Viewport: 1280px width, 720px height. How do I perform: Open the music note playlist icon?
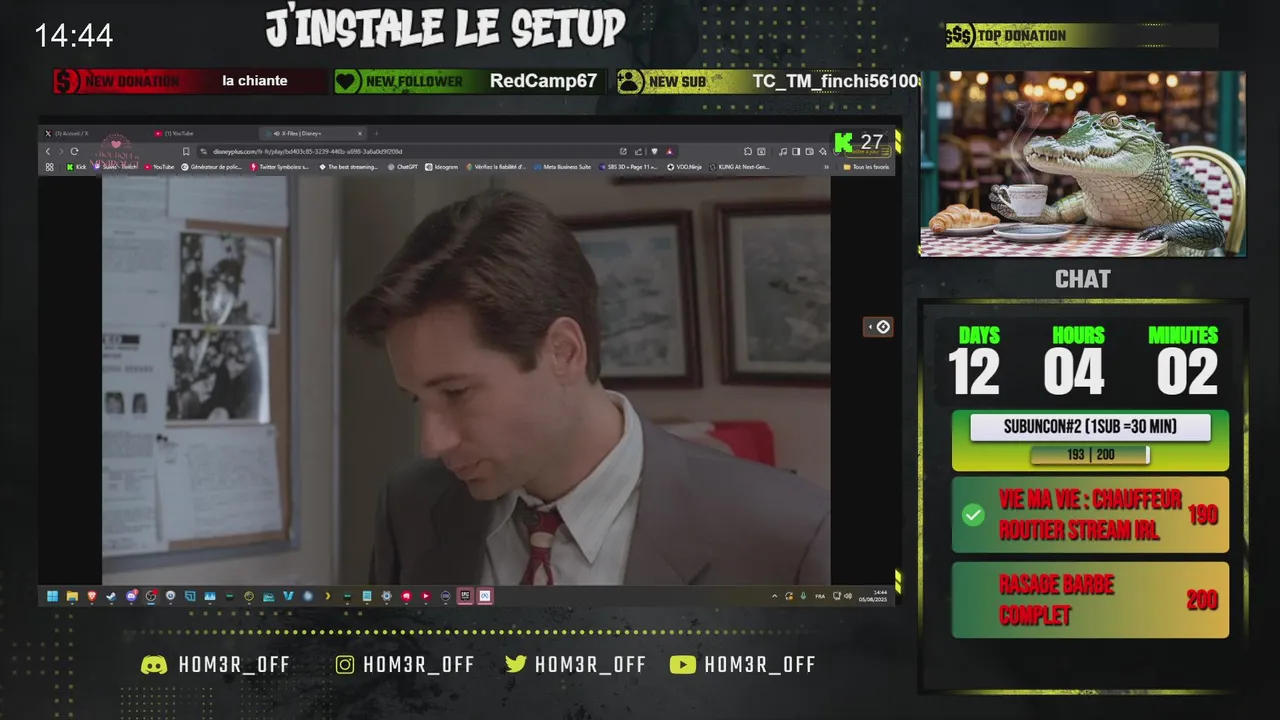(783, 151)
